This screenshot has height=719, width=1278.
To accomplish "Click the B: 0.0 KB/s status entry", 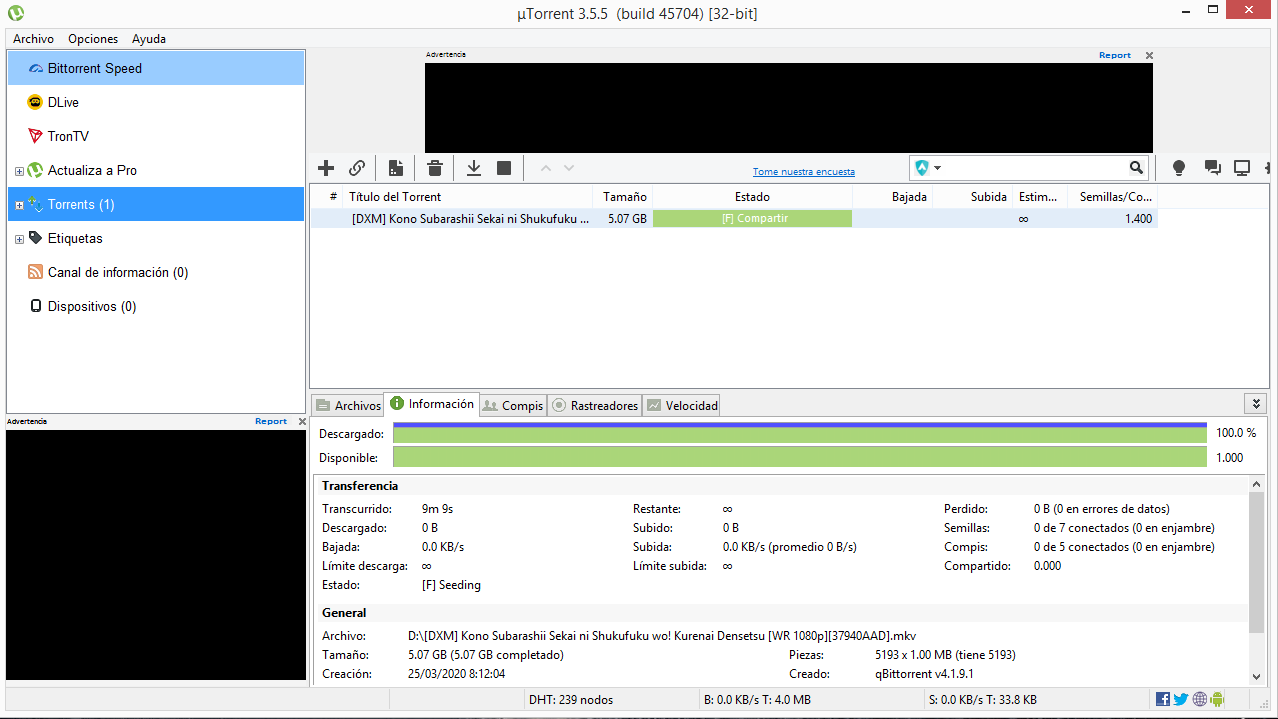I will (x=758, y=700).
